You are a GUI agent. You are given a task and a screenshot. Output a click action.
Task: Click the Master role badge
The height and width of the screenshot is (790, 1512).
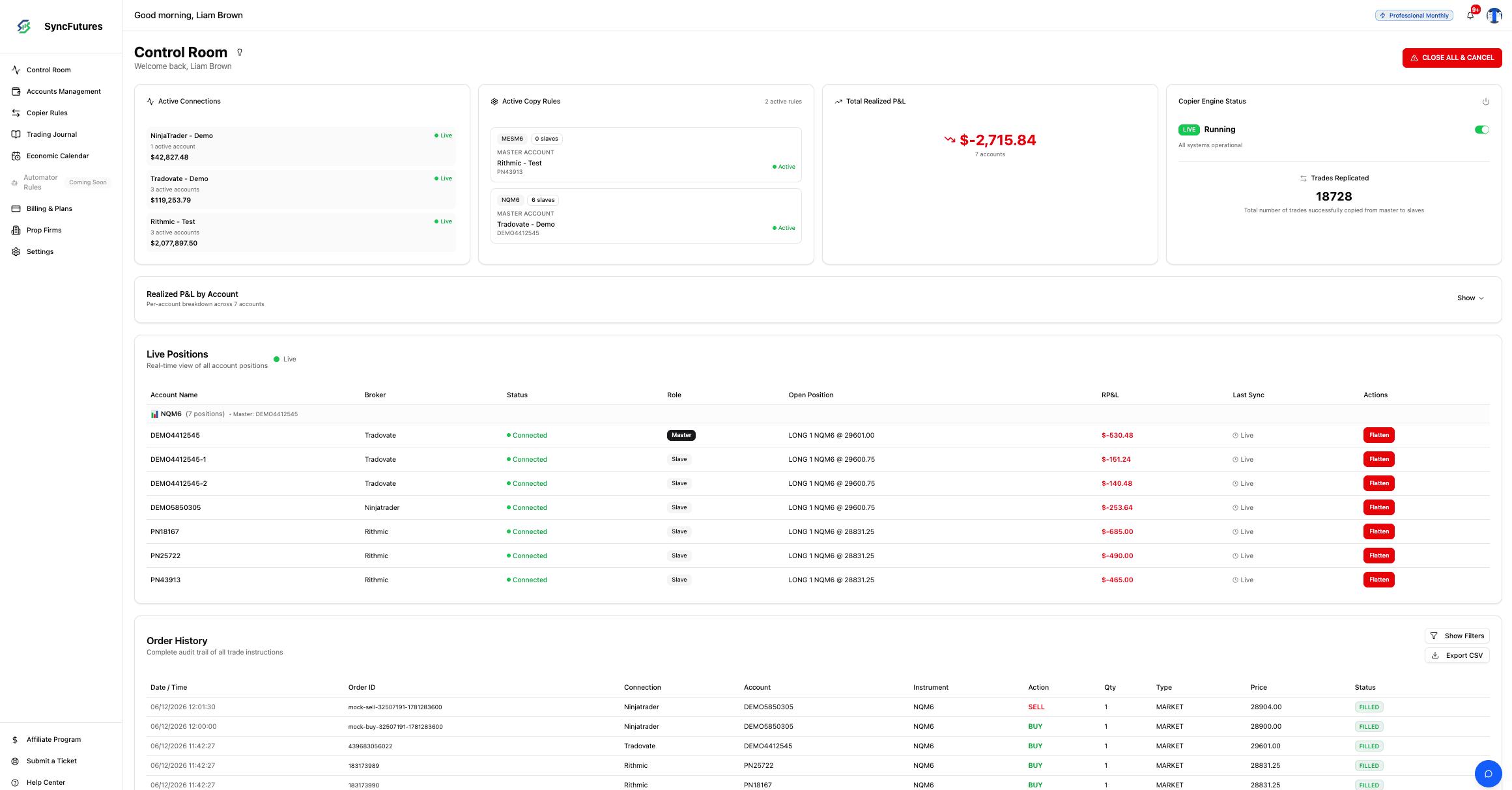pos(681,435)
